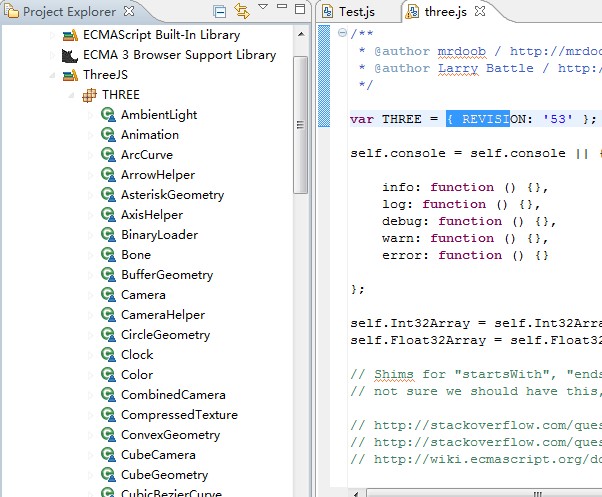This screenshot has height=497, width=602.
Task: Click the 'Larry' author name in comment
Action: (x=458, y=68)
